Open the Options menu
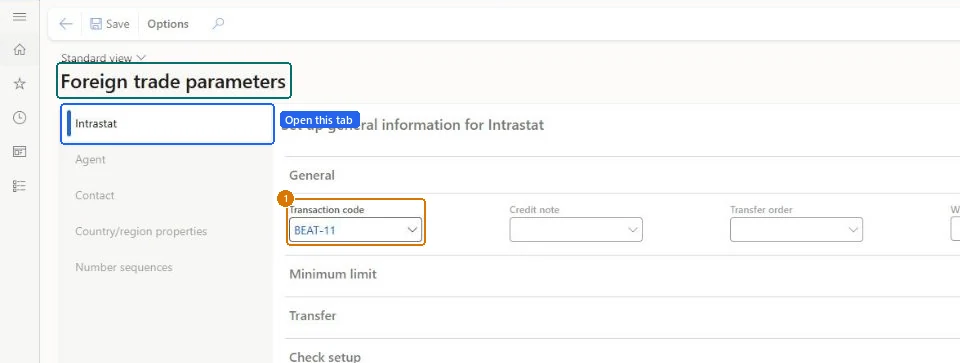This screenshot has width=960, height=363. pyautogui.click(x=168, y=24)
